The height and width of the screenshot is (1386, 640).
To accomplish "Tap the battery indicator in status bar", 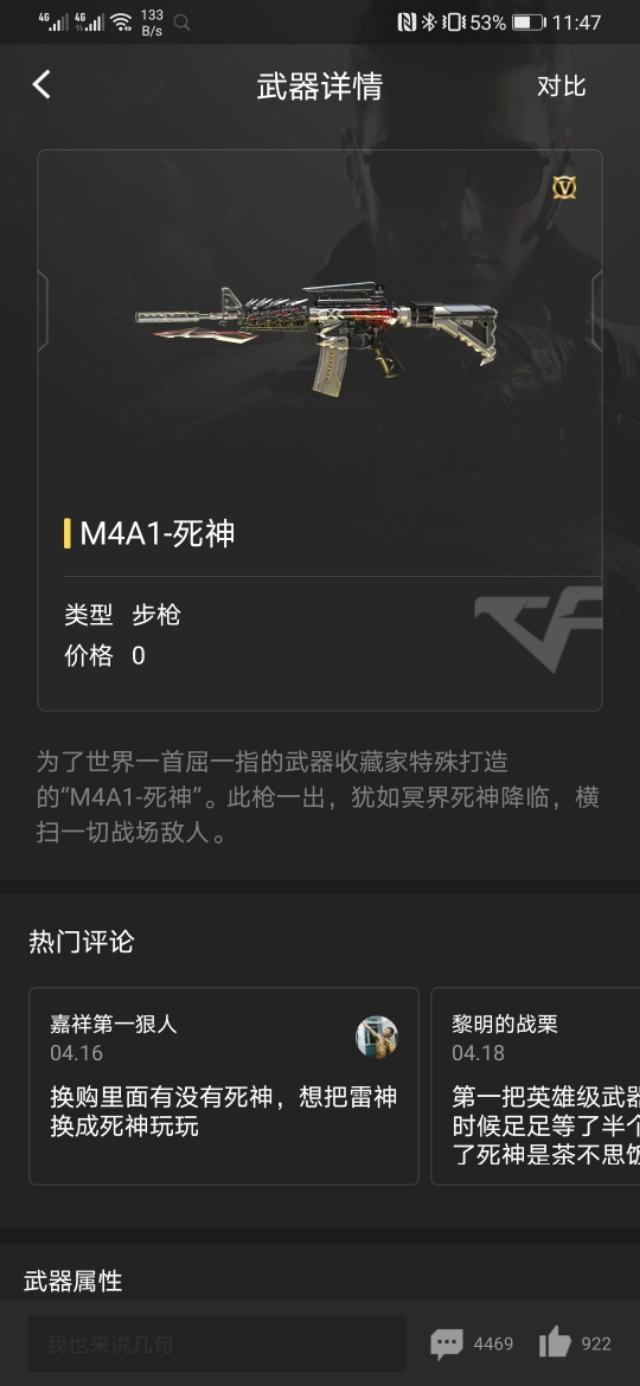I will click(529, 22).
